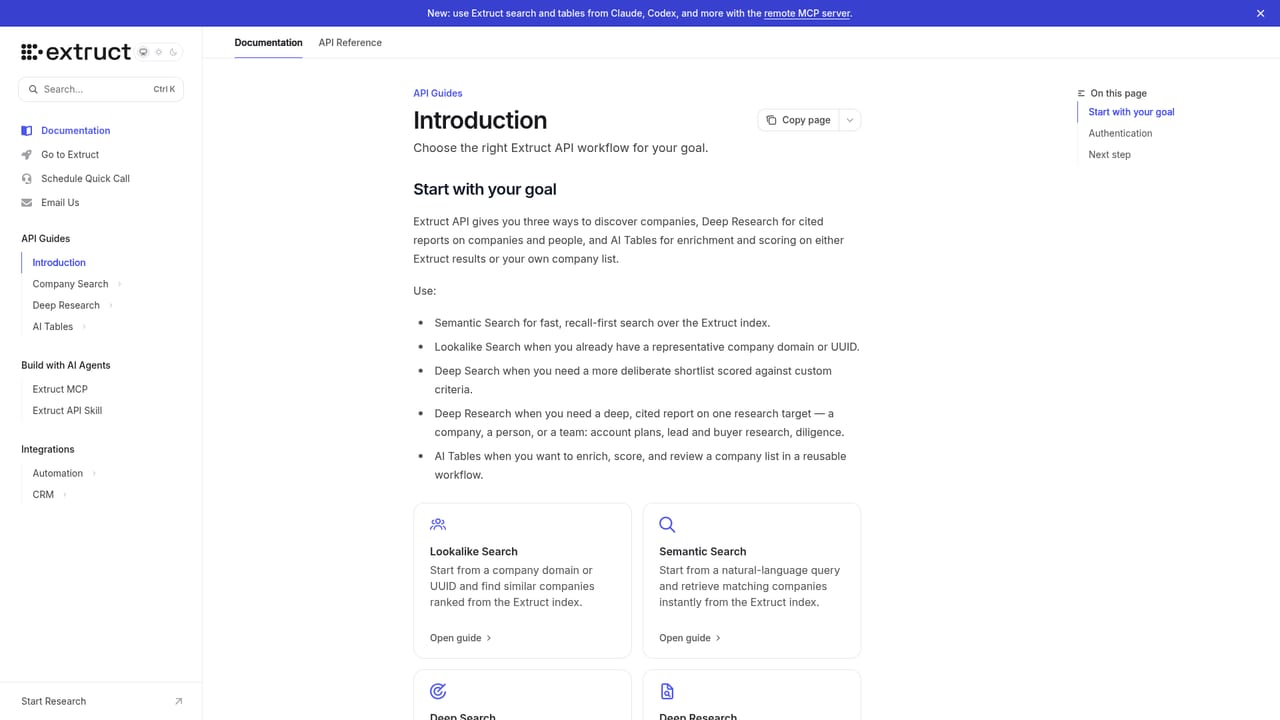Switch to dark theme moon icon

173,52
